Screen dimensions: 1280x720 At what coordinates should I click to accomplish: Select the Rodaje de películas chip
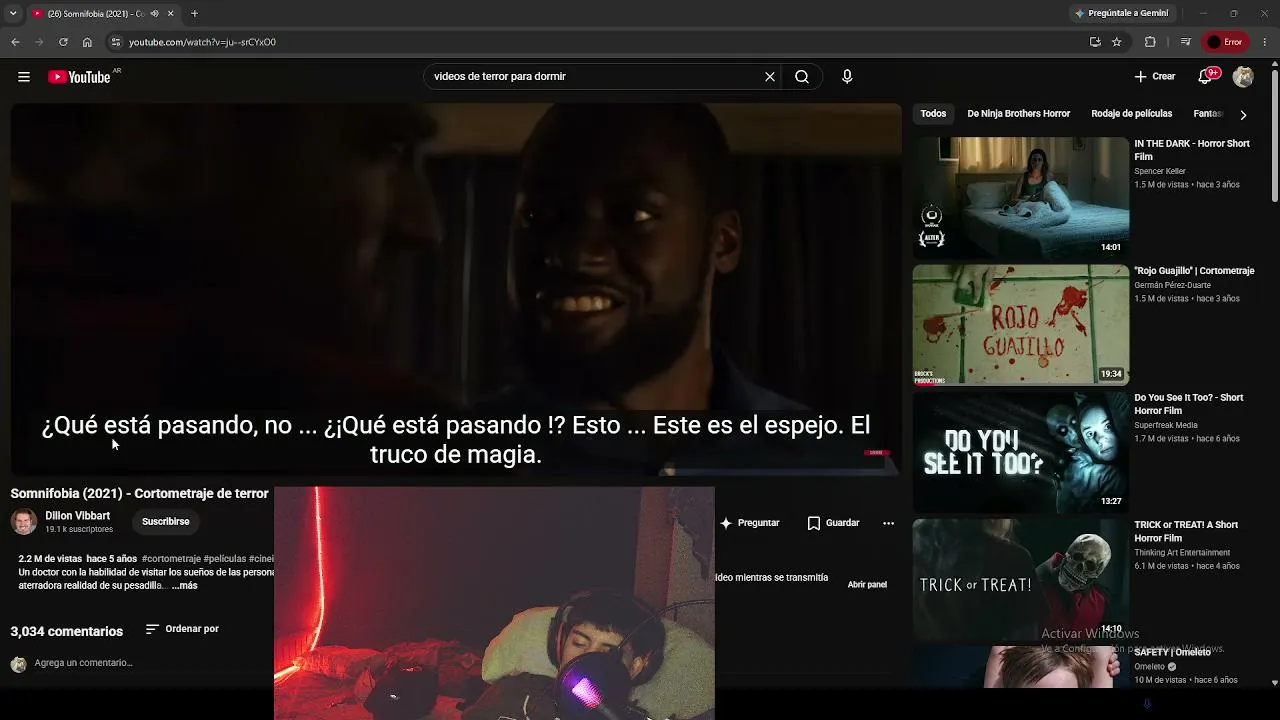[1132, 114]
